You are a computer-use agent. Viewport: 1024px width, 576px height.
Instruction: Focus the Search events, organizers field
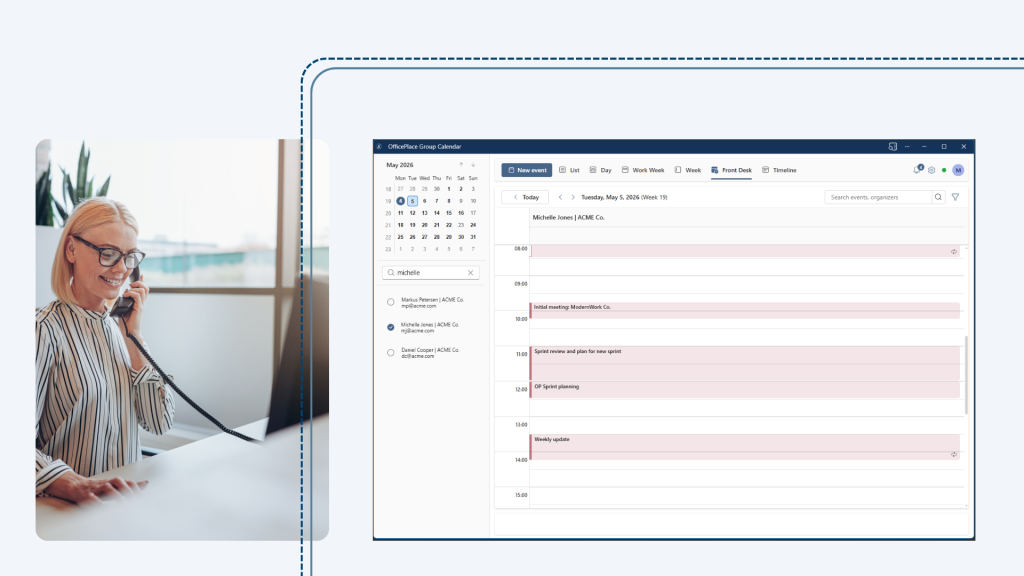(878, 197)
